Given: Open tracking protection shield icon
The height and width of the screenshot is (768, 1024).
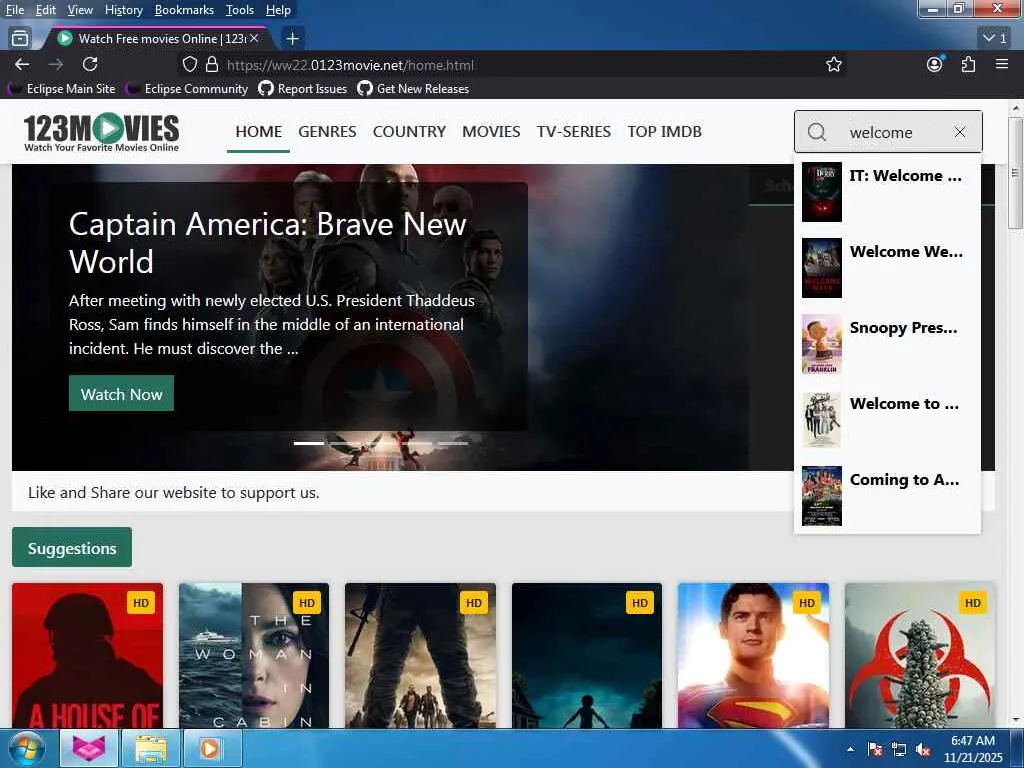Looking at the screenshot, I should tap(189, 65).
